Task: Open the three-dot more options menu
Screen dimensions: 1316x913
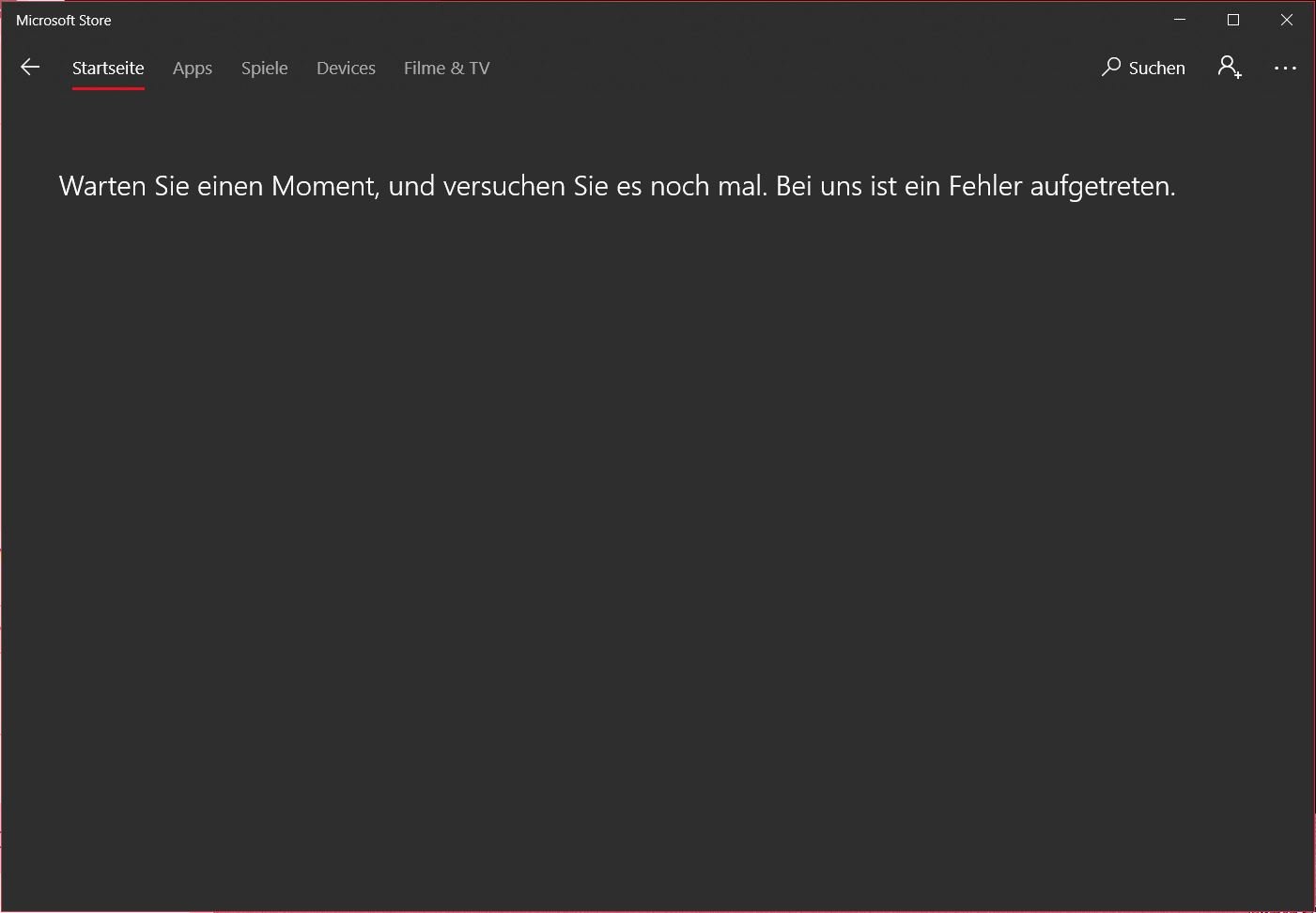Action: click(x=1285, y=68)
